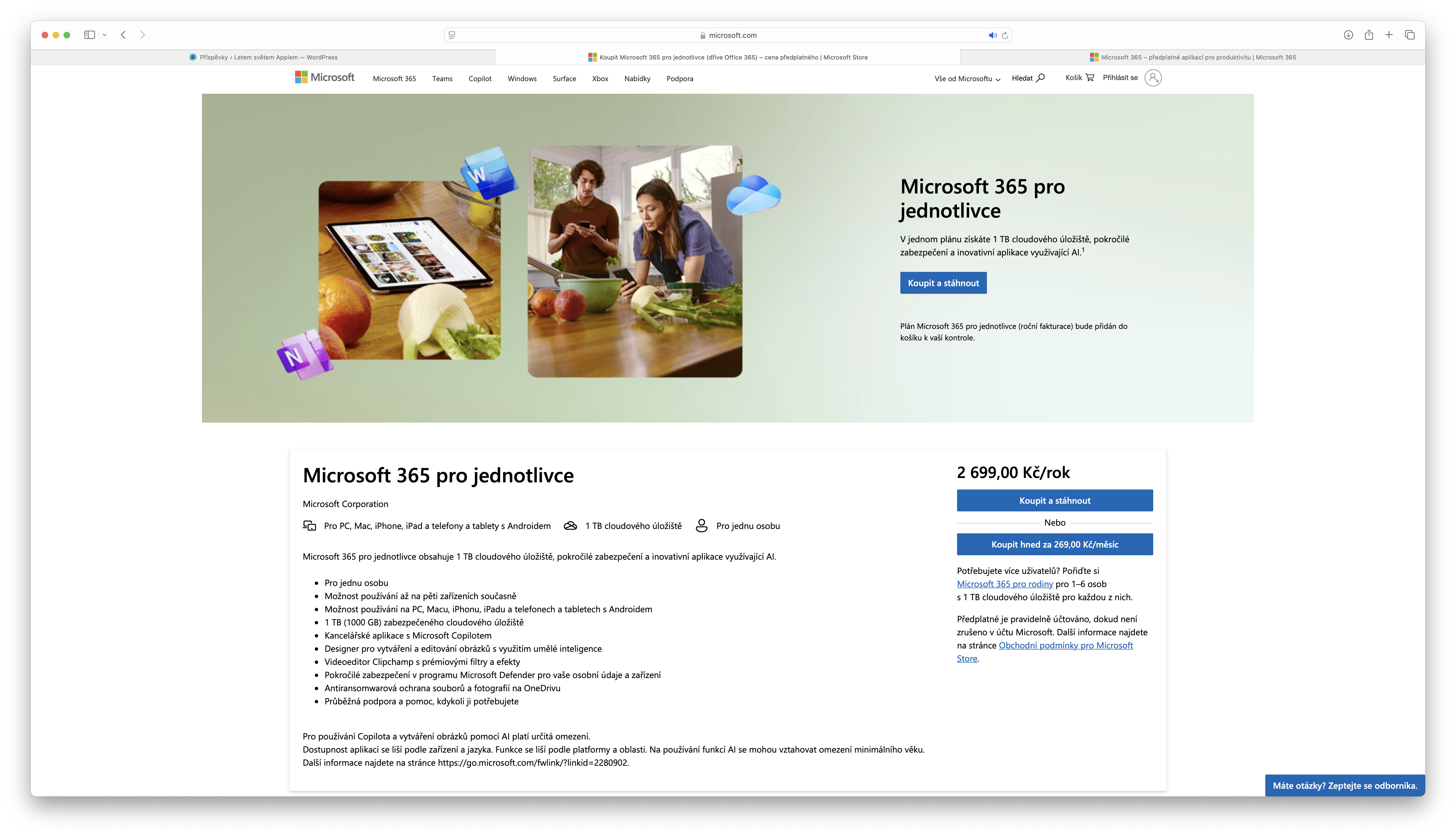
Task: Show tab overview icon
Action: (x=1409, y=35)
